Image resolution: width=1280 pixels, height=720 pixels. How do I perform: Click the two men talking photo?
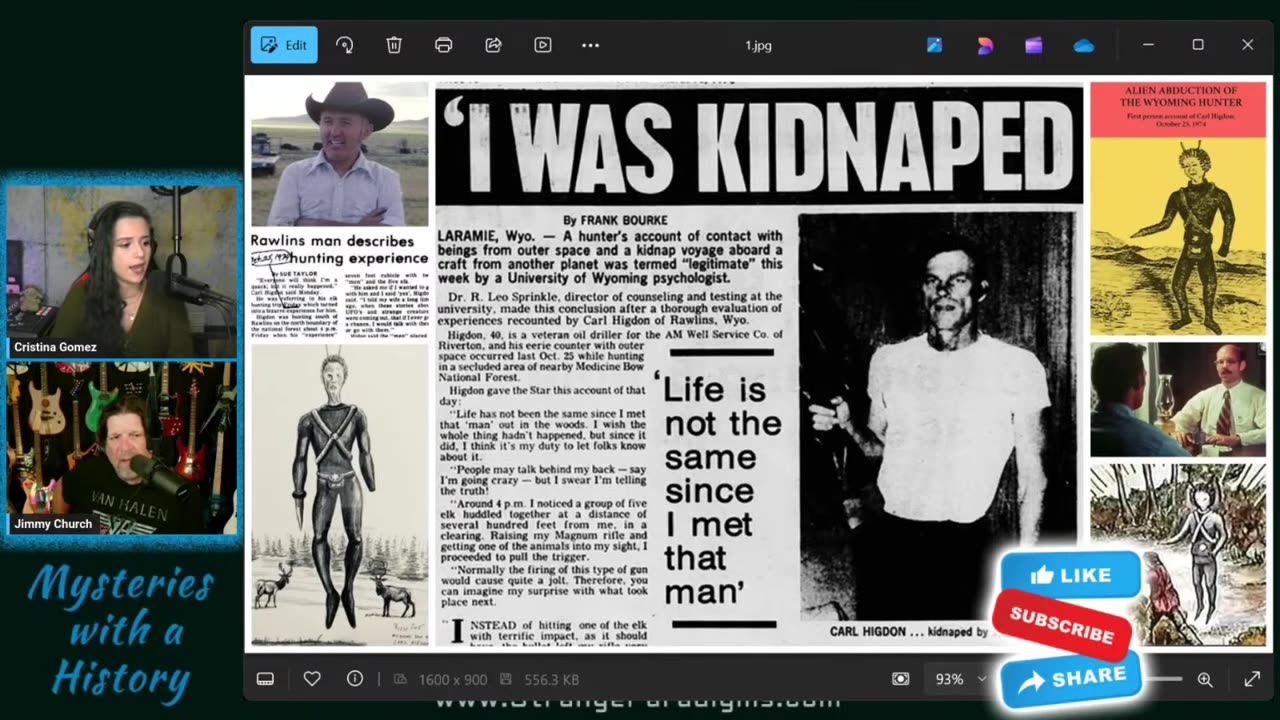(1178, 399)
